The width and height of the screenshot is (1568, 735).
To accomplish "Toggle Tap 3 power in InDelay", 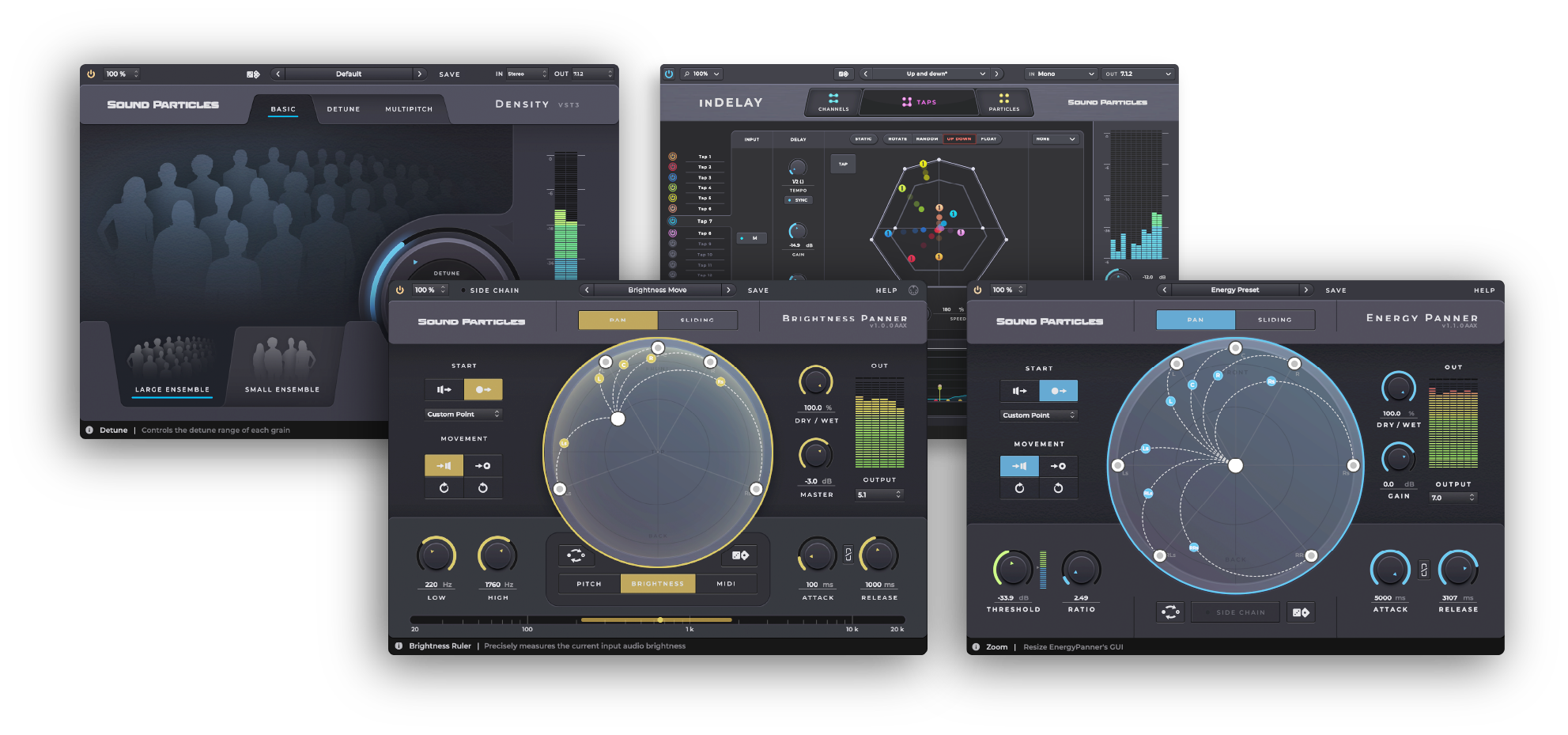I will click(673, 178).
